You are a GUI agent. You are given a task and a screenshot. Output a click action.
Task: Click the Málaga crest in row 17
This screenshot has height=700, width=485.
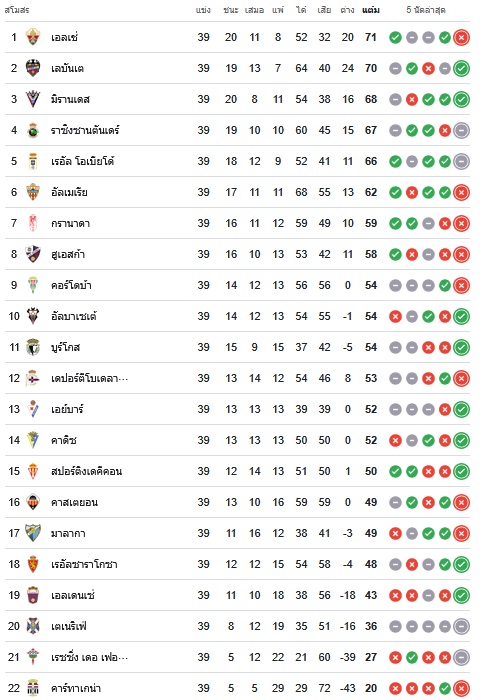tap(33, 533)
